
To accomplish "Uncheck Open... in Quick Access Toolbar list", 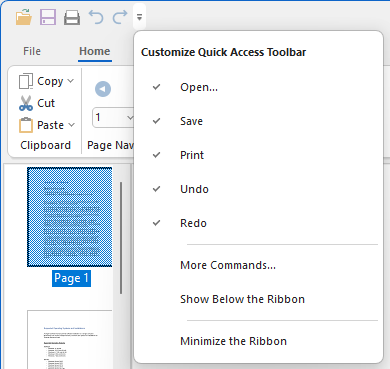I will (258, 87).
